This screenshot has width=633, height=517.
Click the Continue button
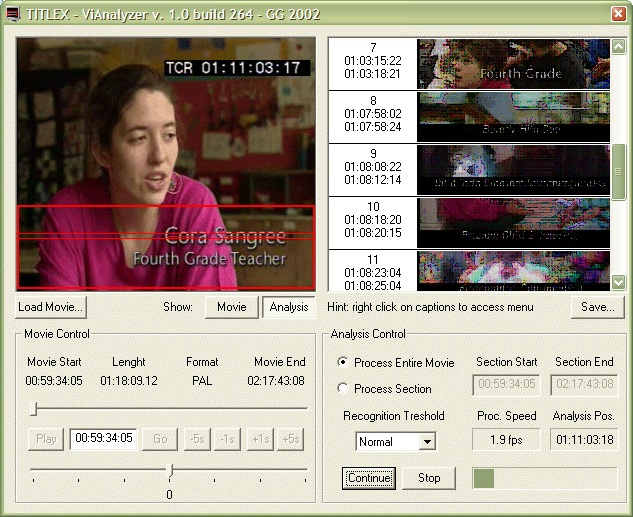pyautogui.click(x=369, y=478)
